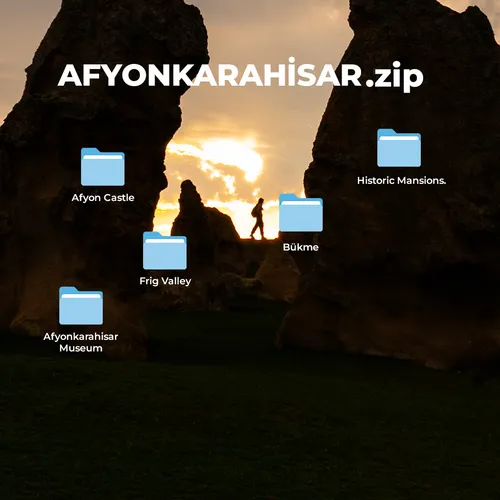The height and width of the screenshot is (500, 500).
Task: Click the Afyonkarahisar Museum text label
Action: pyautogui.click(x=81, y=342)
